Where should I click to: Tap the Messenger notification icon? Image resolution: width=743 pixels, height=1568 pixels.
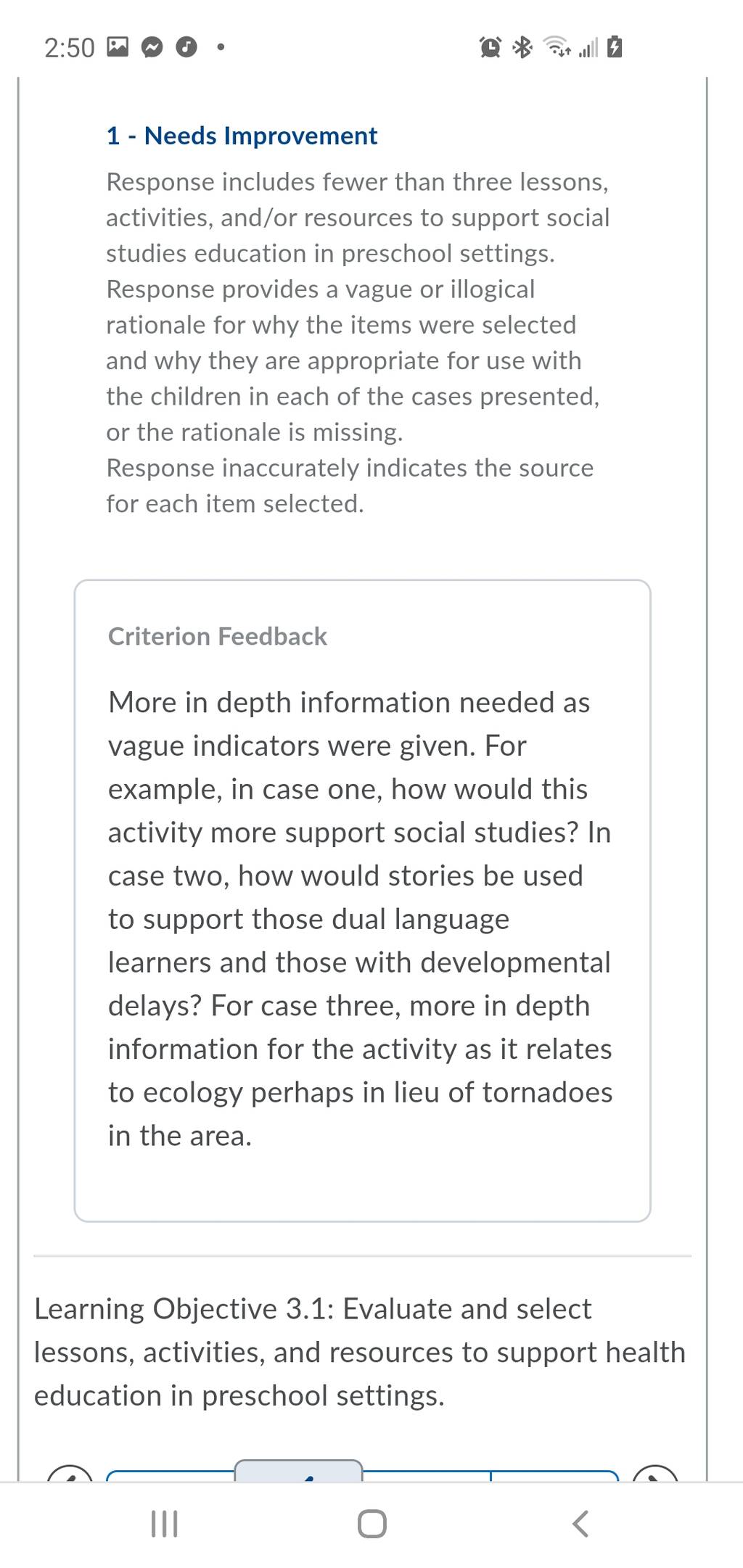click(152, 48)
